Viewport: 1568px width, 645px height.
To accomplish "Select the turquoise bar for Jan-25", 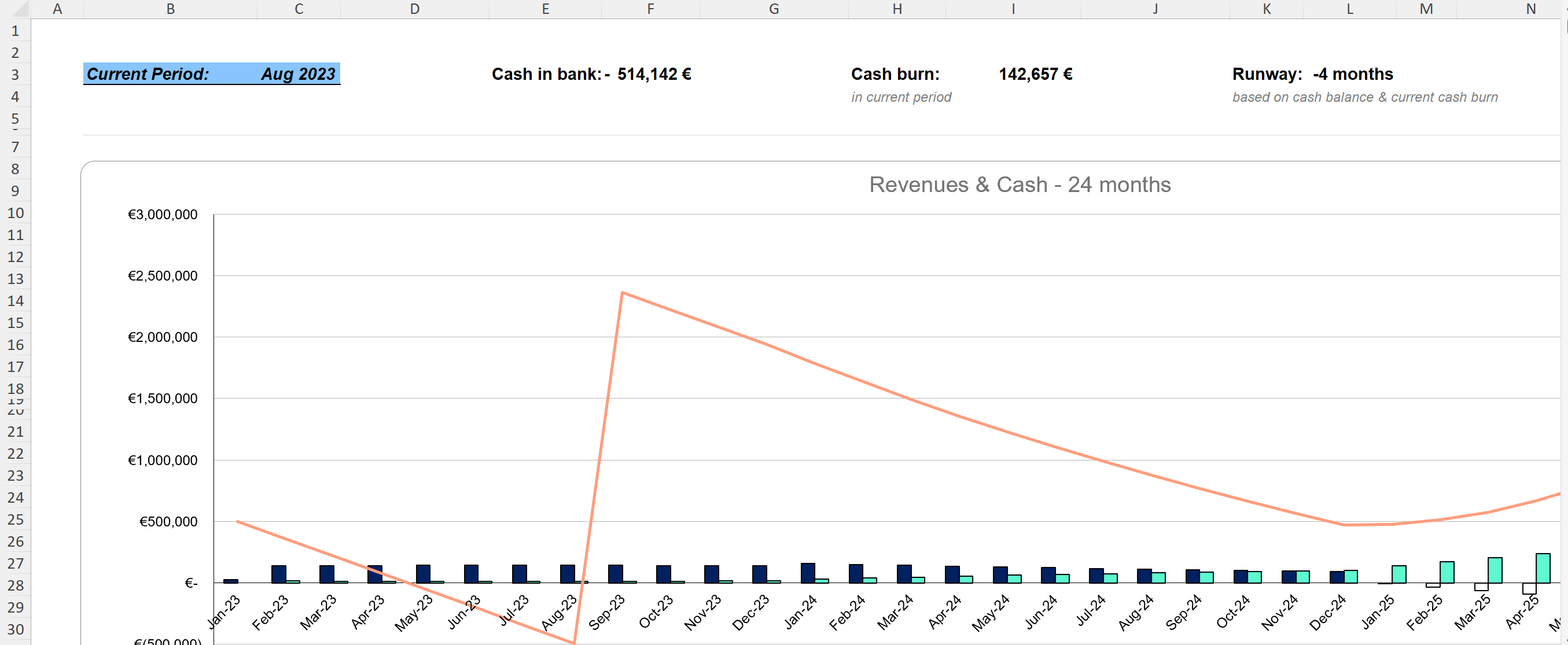I will (x=1399, y=574).
